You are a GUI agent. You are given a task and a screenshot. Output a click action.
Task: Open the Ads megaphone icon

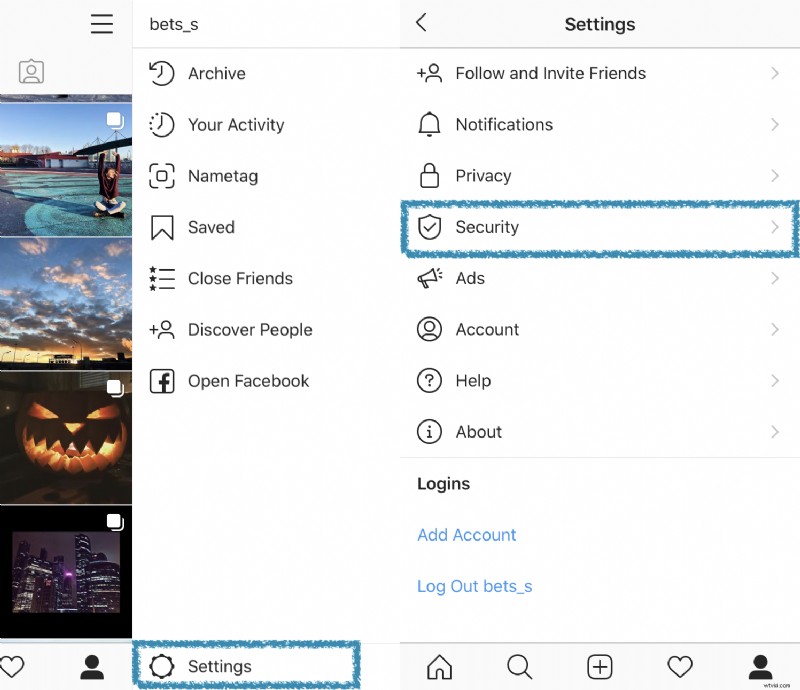pyautogui.click(x=429, y=278)
